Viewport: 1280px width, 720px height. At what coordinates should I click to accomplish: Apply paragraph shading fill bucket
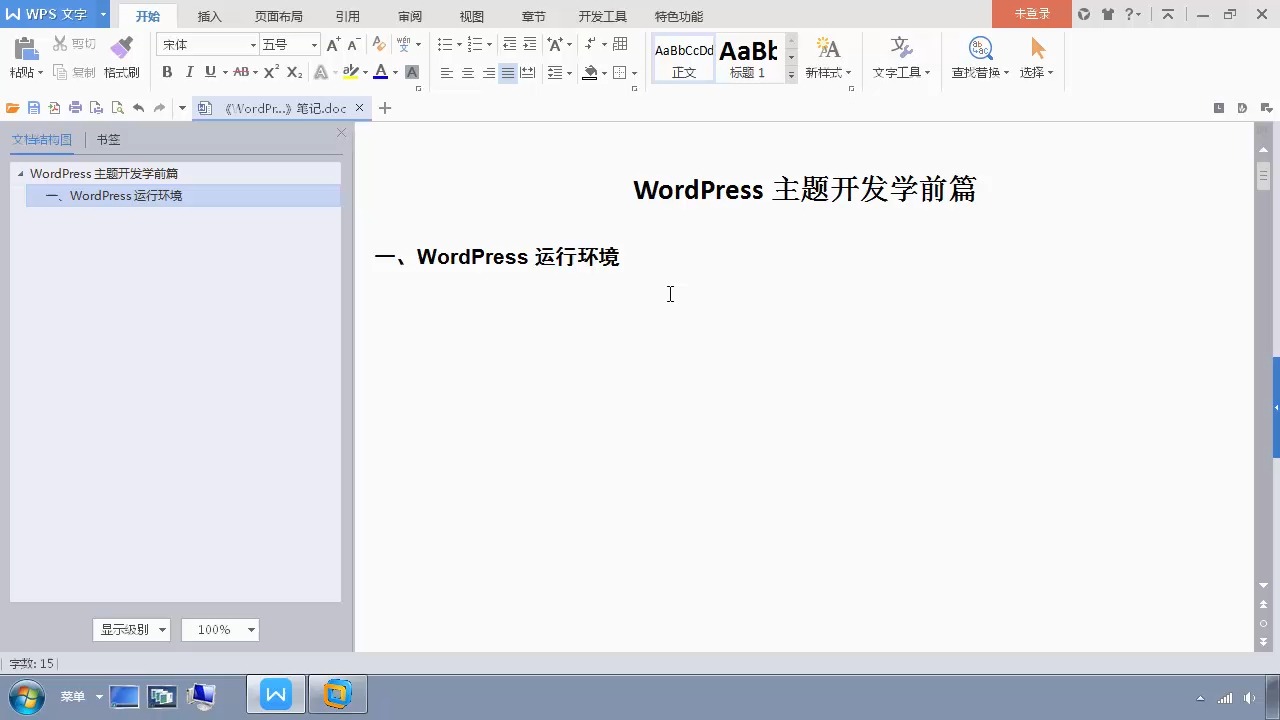[x=590, y=73]
